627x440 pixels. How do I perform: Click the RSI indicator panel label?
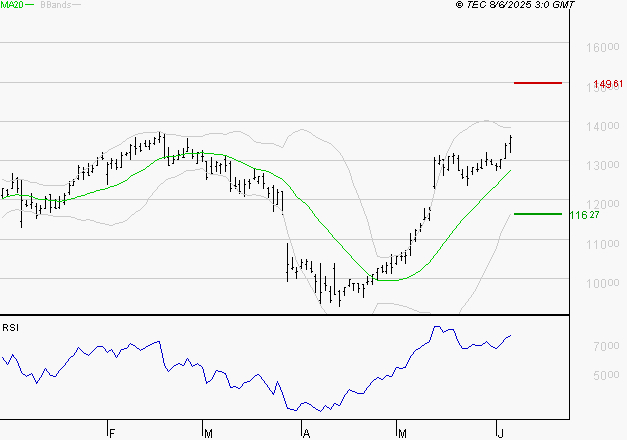tap(10, 327)
